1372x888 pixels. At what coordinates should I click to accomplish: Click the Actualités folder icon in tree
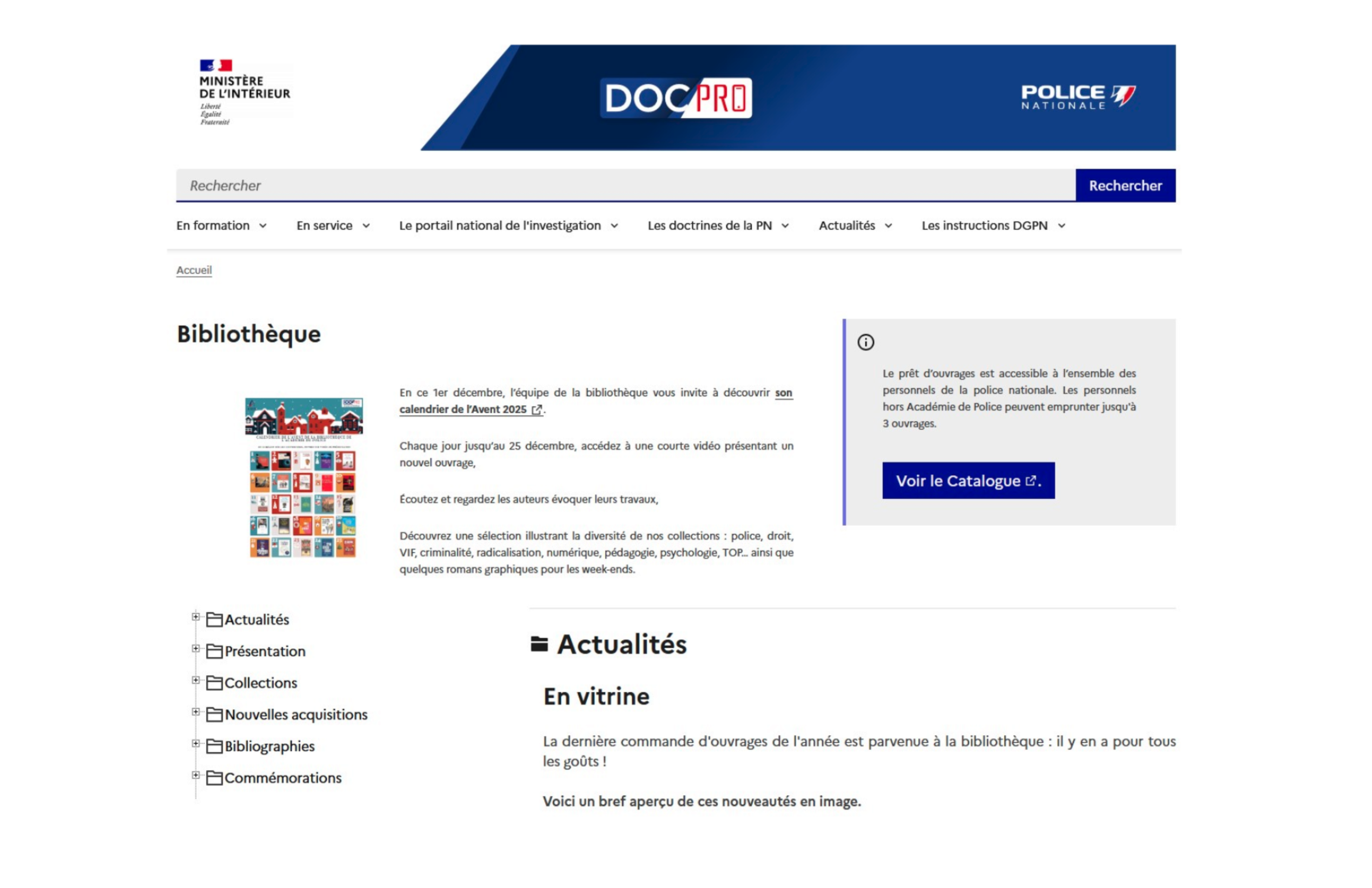click(214, 620)
